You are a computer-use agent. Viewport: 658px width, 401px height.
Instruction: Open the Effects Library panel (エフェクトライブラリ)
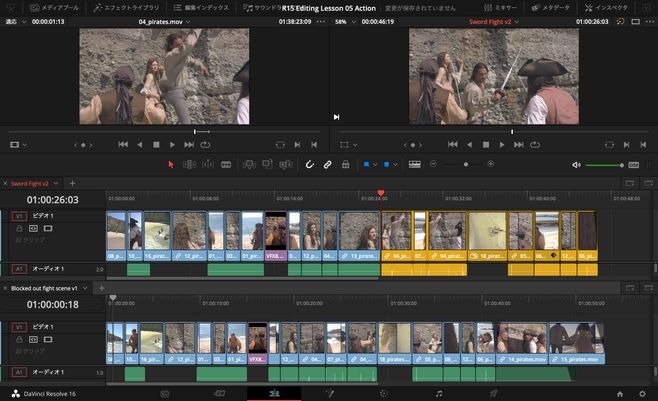pos(126,8)
